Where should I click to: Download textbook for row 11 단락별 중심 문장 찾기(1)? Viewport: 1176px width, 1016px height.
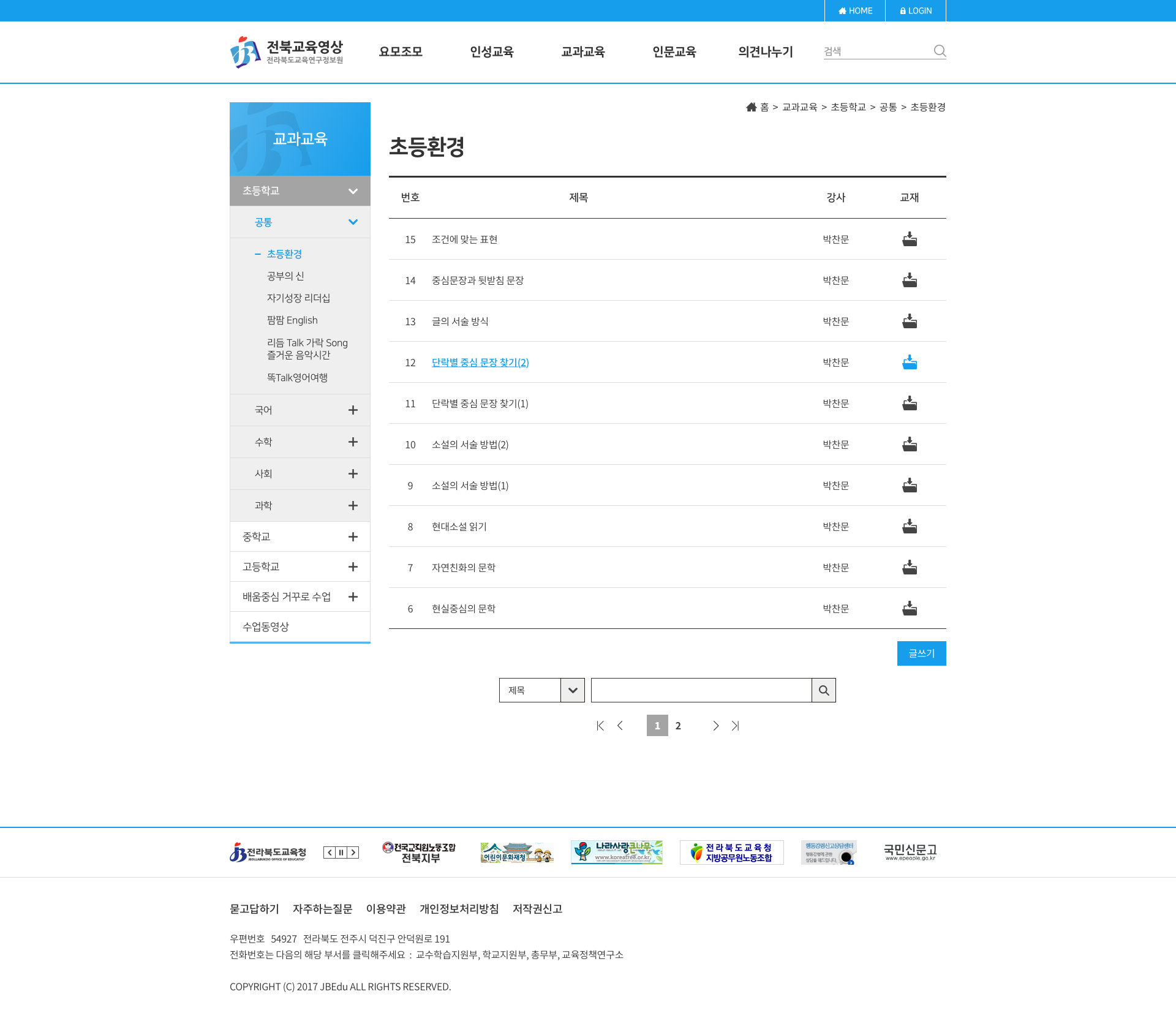[910, 403]
